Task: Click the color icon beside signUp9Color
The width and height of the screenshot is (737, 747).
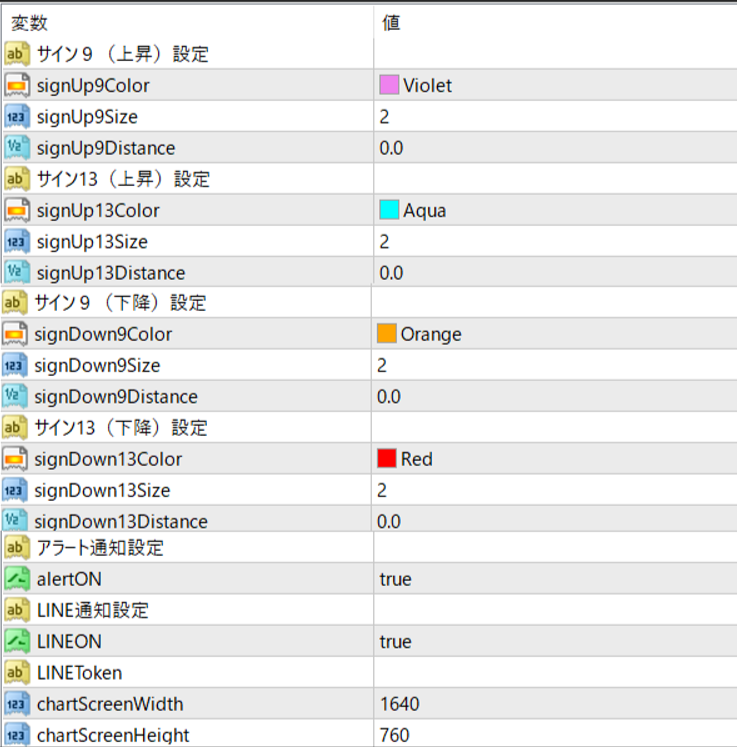Action: coord(17,86)
